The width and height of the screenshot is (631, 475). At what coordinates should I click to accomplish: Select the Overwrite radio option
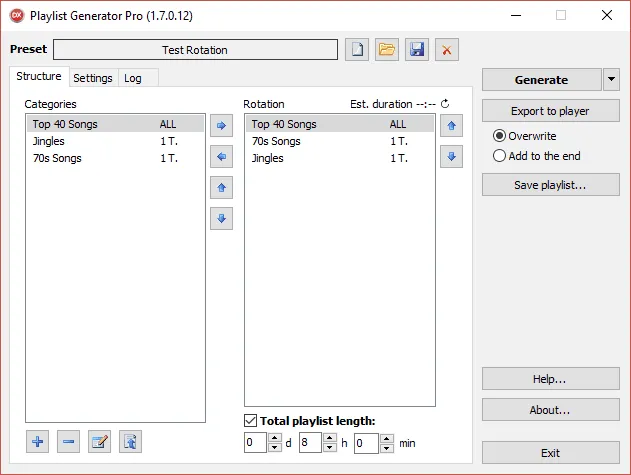coord(500,136)
